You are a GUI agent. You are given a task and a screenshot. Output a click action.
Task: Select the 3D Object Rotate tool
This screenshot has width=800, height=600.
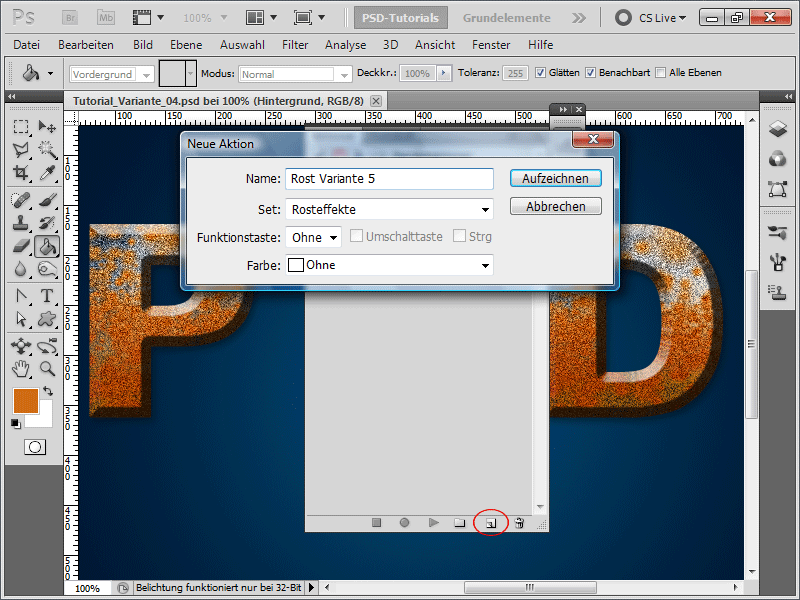pyautogui.click(x=21, y=346)
